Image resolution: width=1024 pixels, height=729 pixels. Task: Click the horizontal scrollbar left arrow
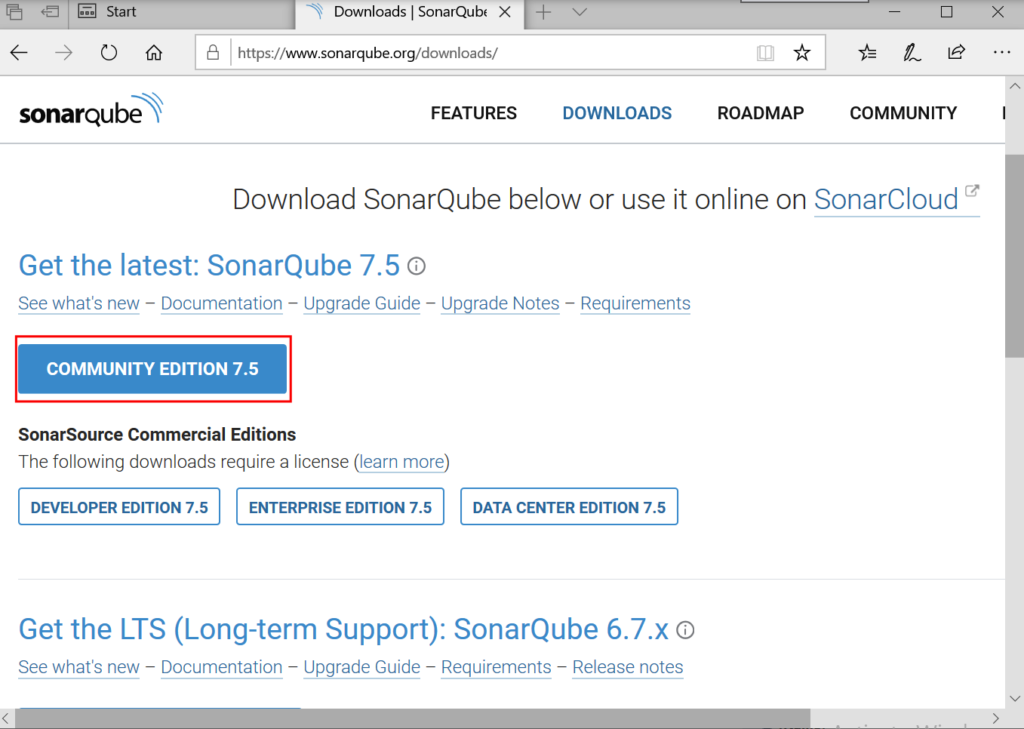tap(7, 719)
